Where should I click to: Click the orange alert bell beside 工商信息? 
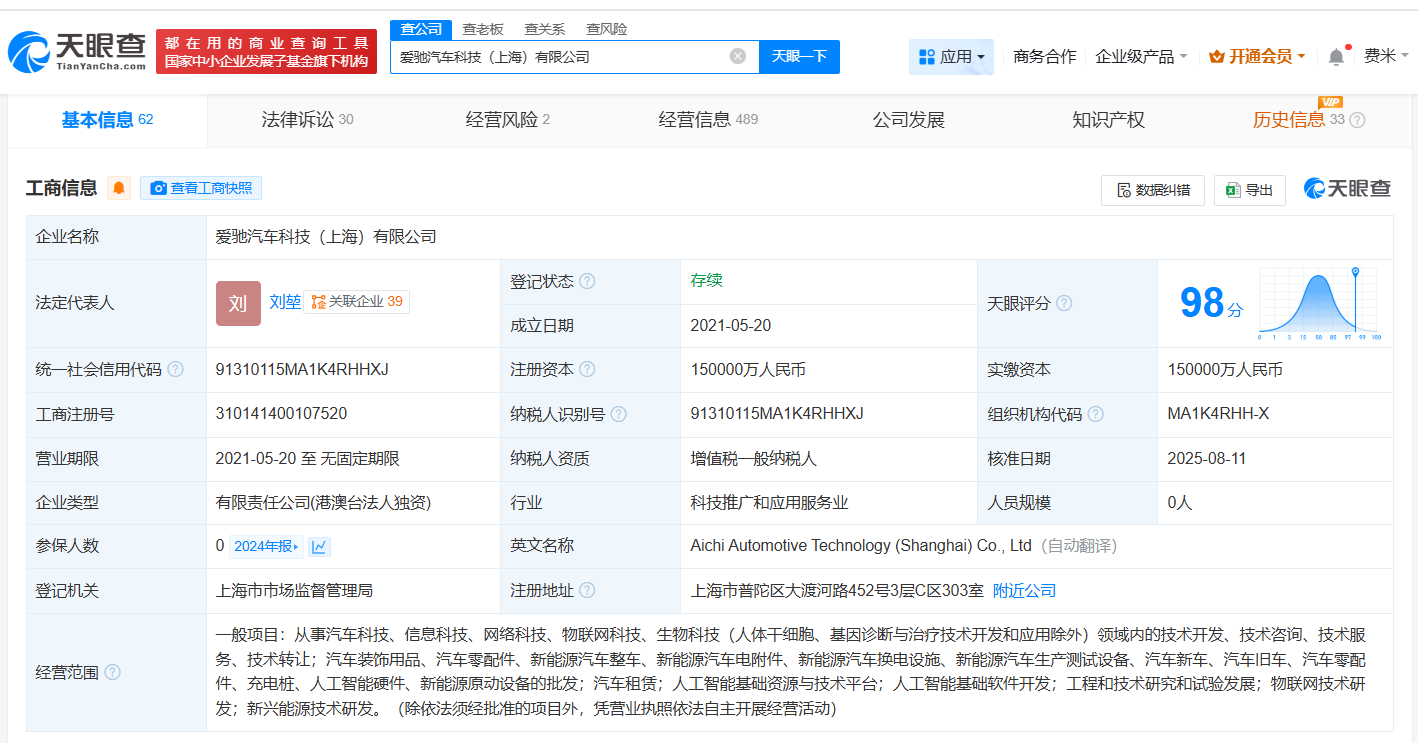click(118, 188)
